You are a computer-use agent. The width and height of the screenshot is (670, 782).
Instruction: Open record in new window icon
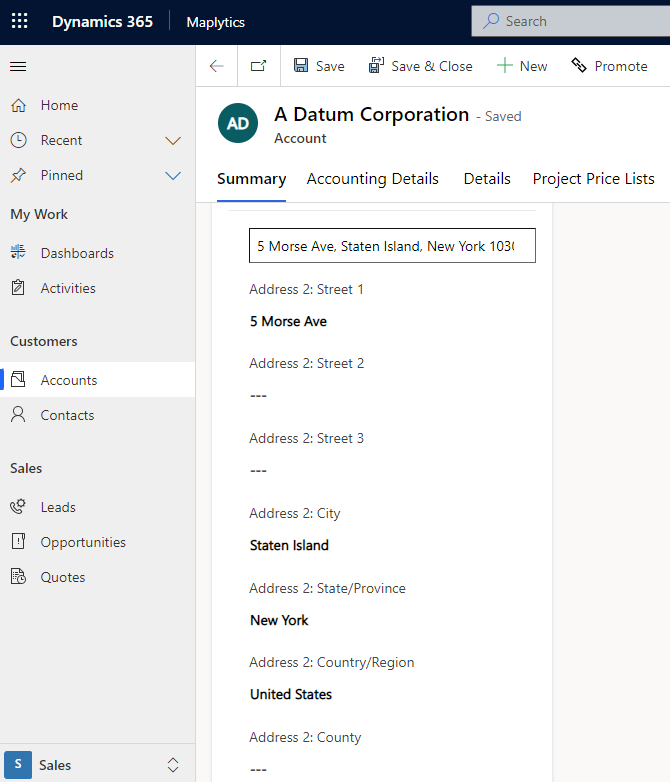258,66
